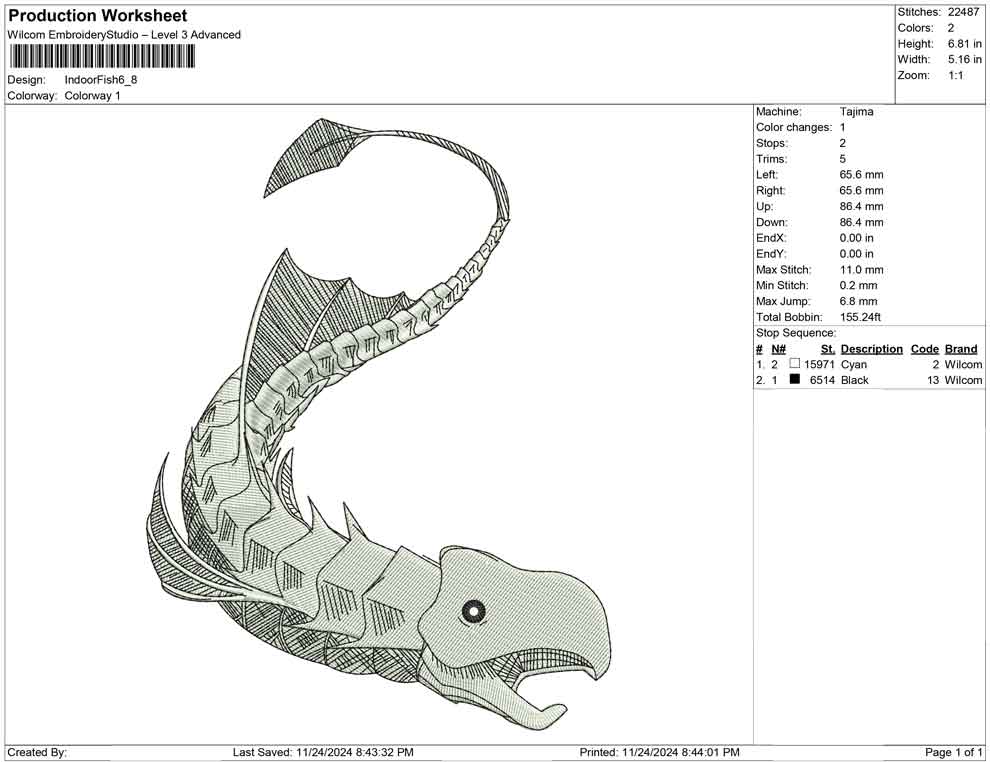This screenshot has width=990, height=762.
Task: Click the Production Worksheet title
Action: 98,16
